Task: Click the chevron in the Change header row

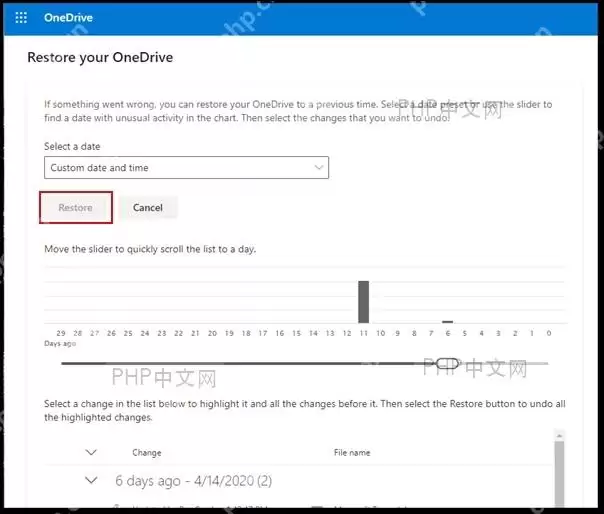Action: pyautogui.click(x=91, y=452)
